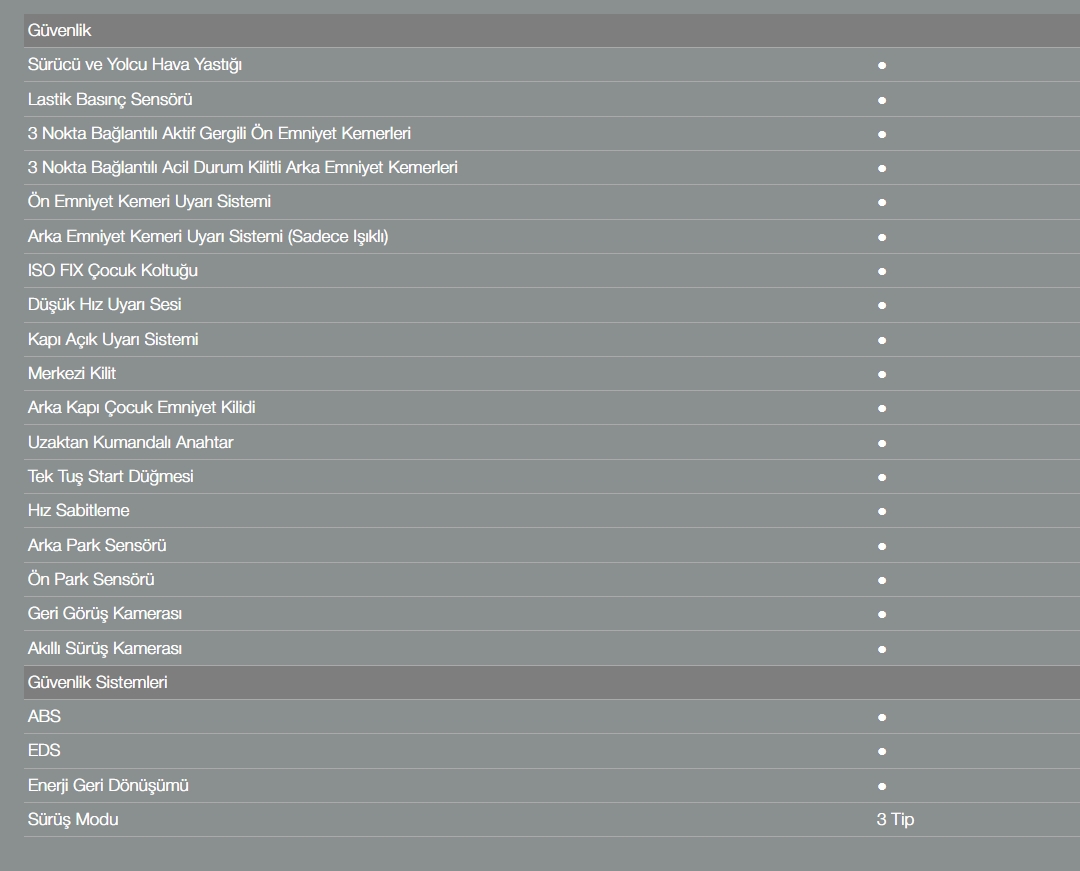Click the dot in Kapı Açık Uyarı Sistemi row
The image size is (1080, 871).
(882, 340)
